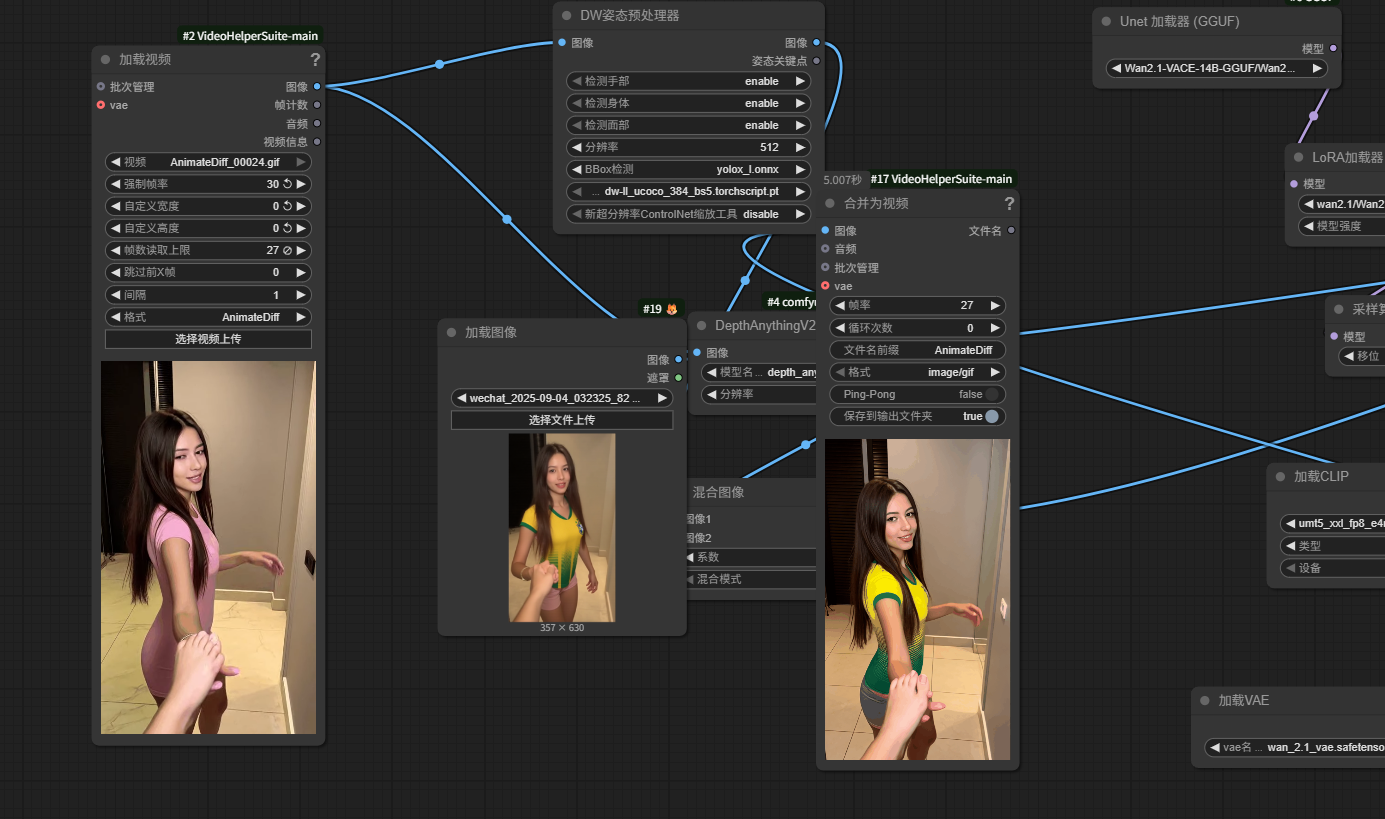Viewport: 1385px width, 819px height.
Task: Toggle the 保存到输出文件夹 switch
Action: tap(992, 416)
